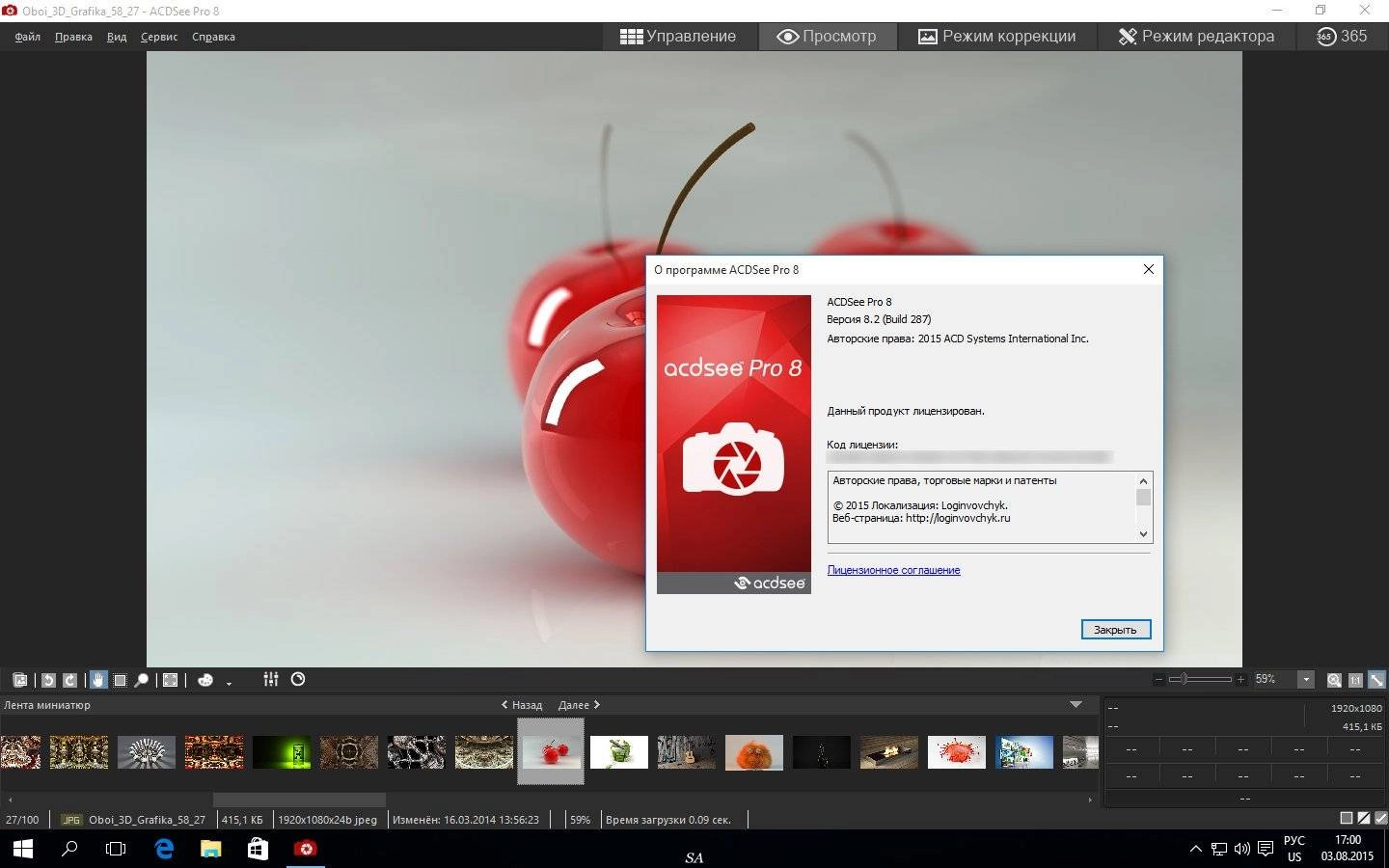Click ACDSee icon in taskbar
The width and height of the screenshot is (1389, 868).
pyautogui.click(x=306, y=849)
